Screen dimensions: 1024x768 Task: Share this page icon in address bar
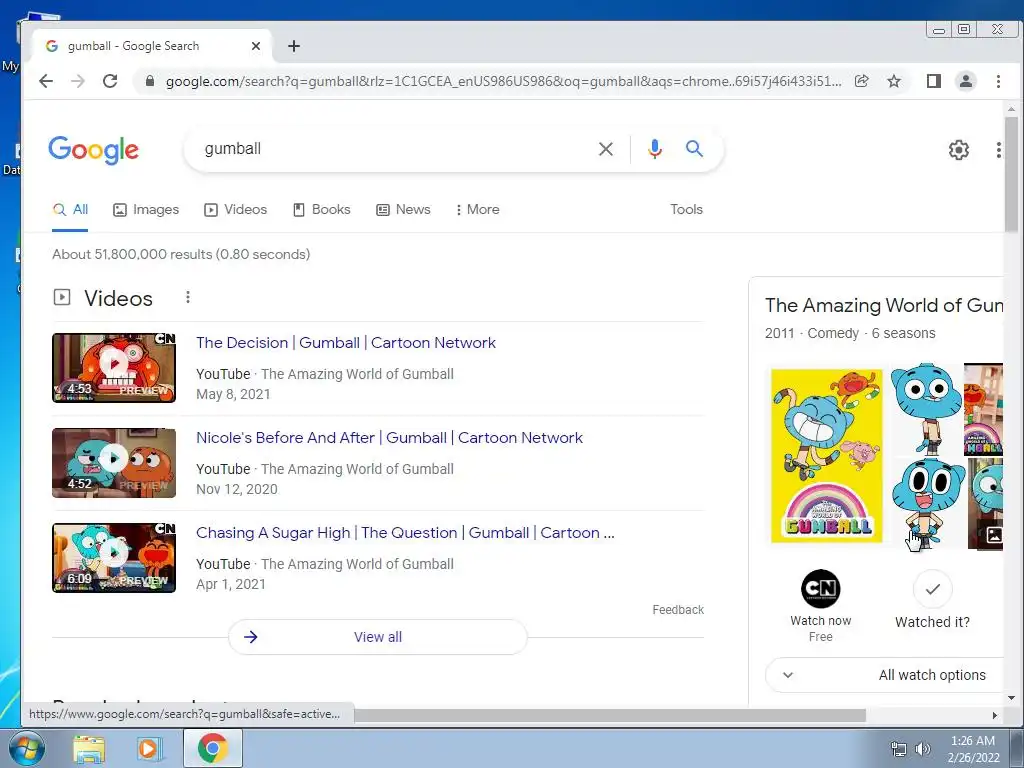point(862,81)
